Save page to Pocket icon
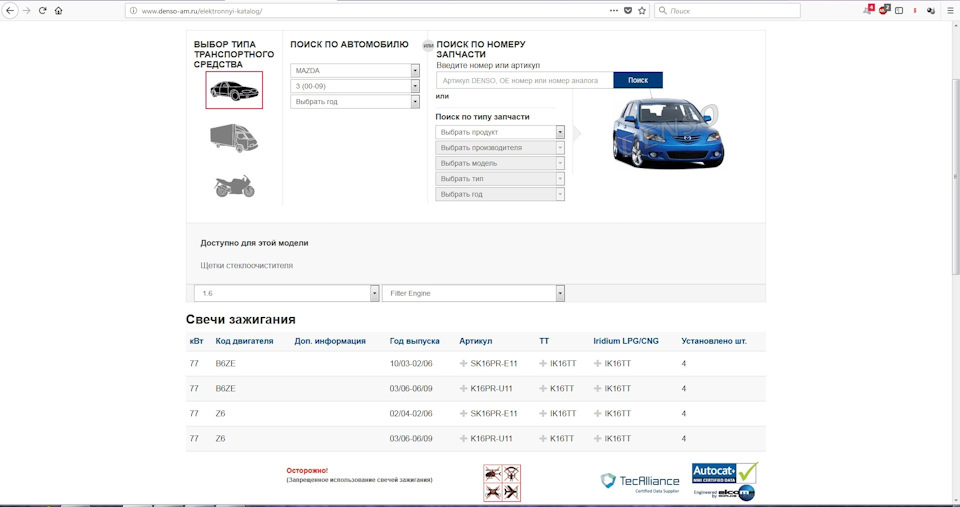The width and height of the screenshot is (960, 507). click(x=628, y=10)
